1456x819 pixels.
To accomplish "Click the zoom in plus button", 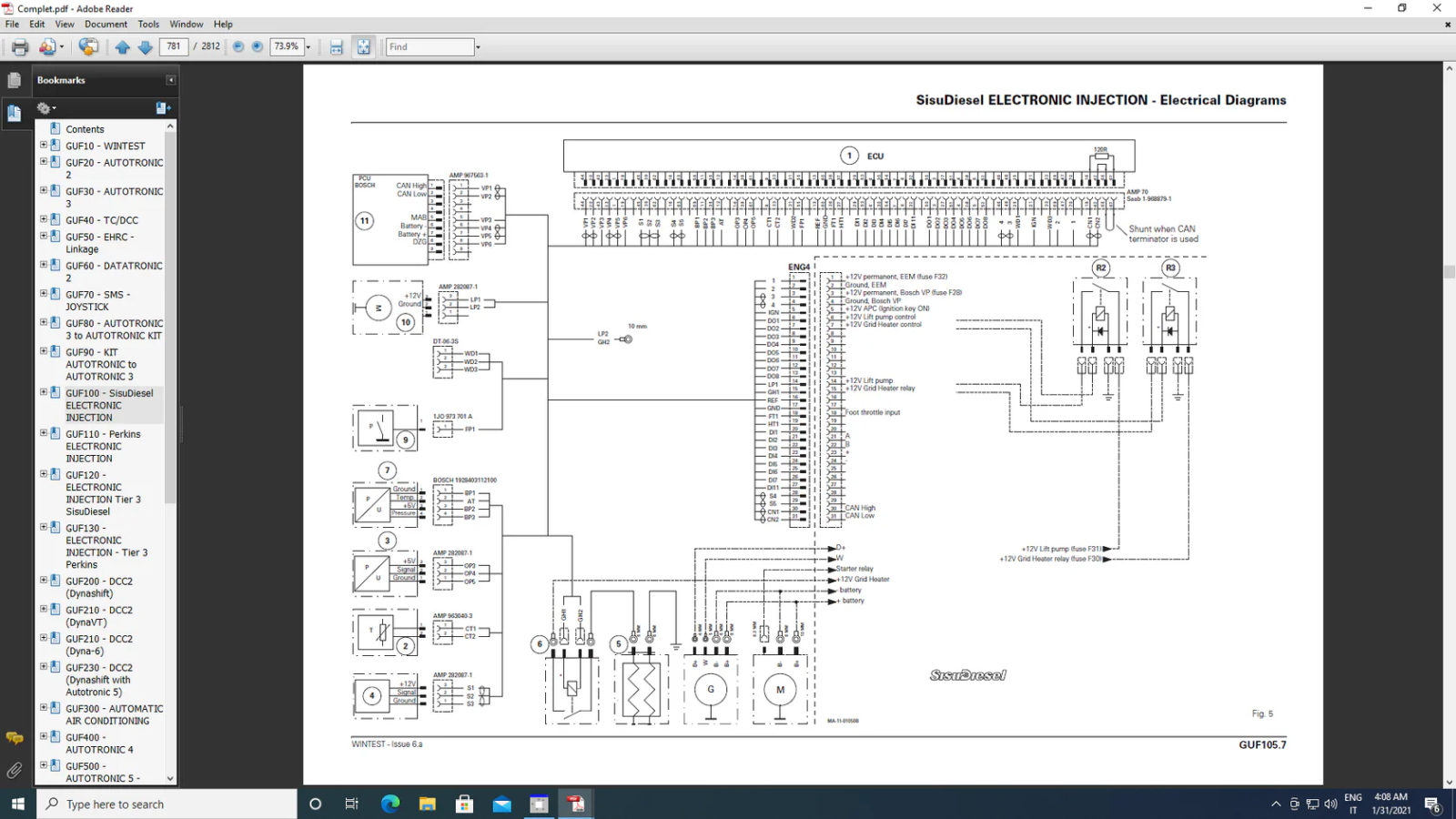I will [258, 47].
